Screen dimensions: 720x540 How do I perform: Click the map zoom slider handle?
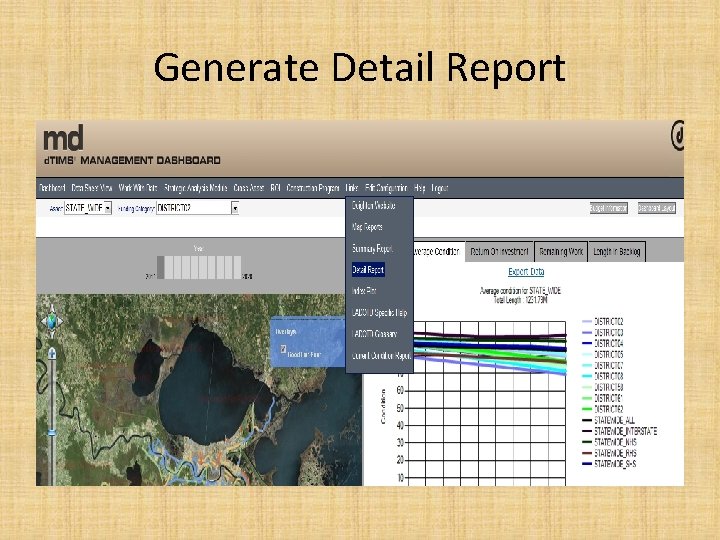[x=52, y=433]
